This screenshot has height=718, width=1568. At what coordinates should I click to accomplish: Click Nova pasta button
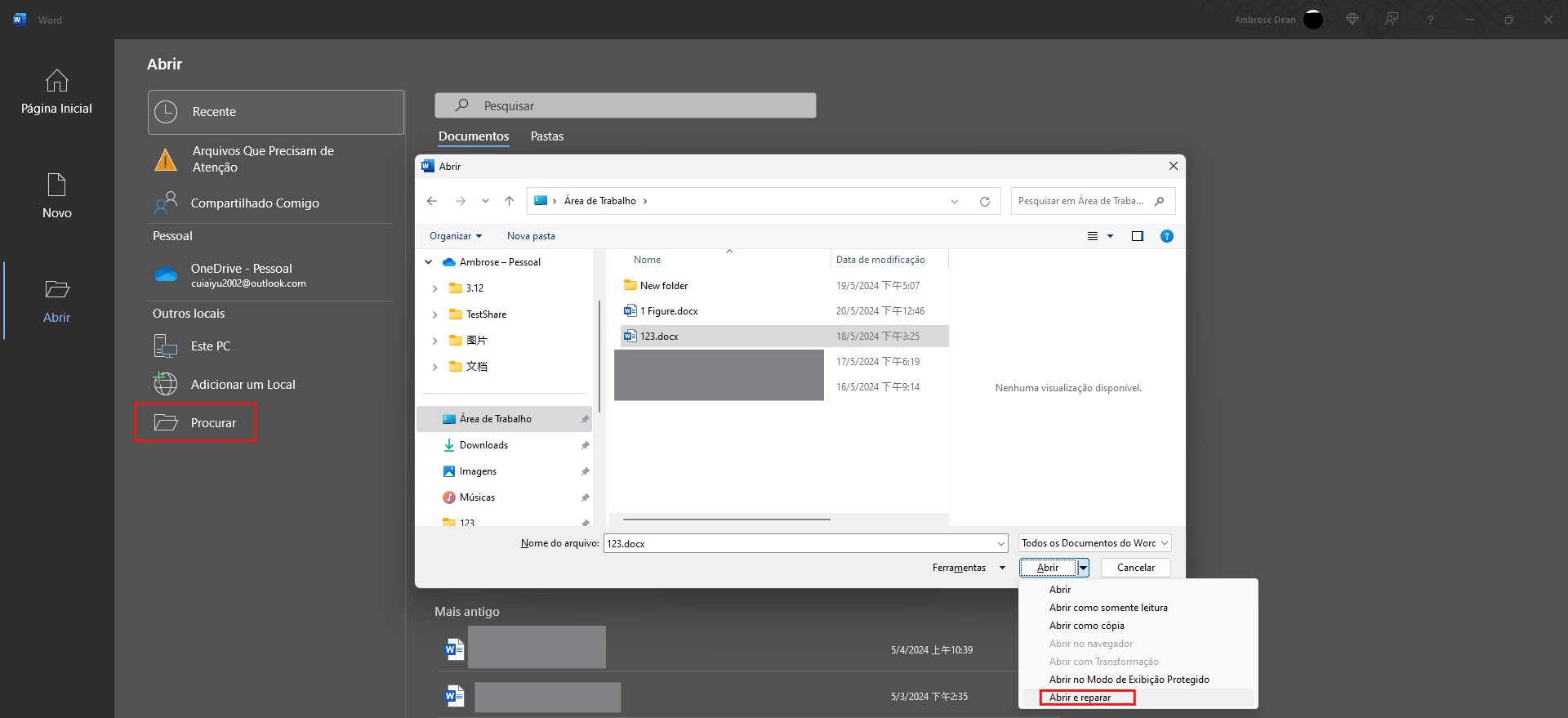531,236
